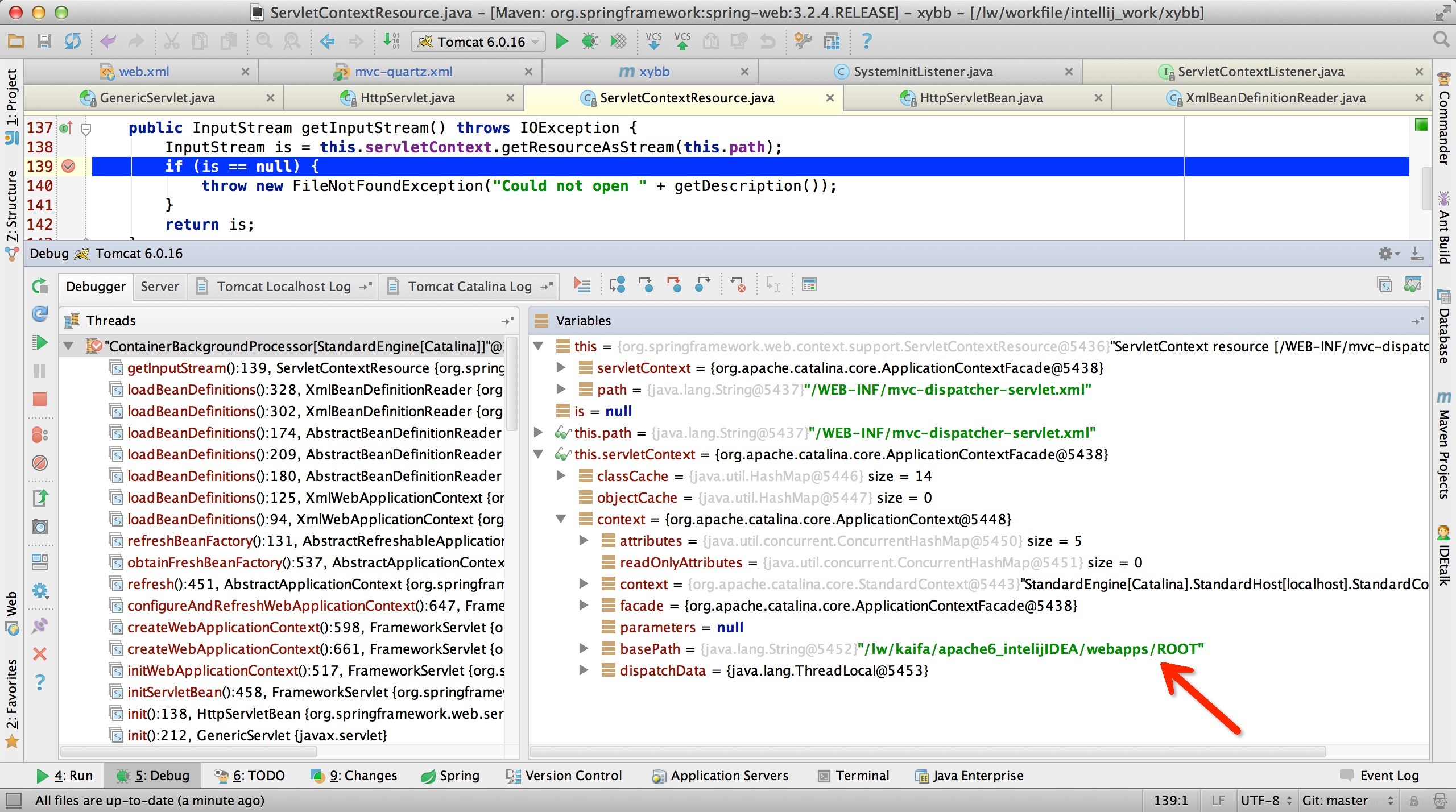1456x812 pixels.
Task: Expand the basePath variable node
Action: [x=584, y=648]
